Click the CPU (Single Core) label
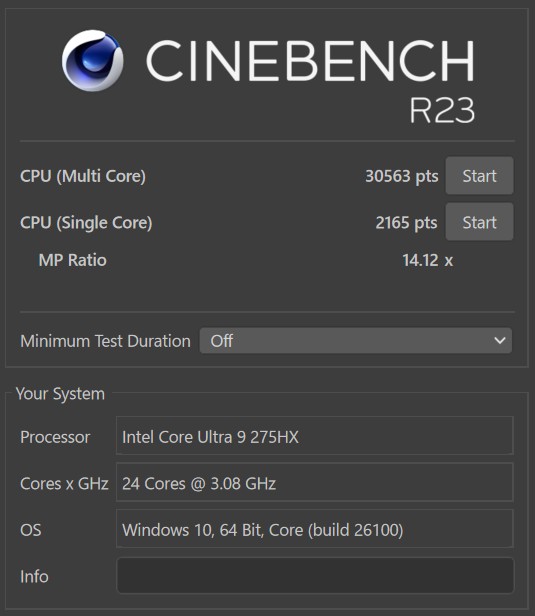 pos(86,223)
